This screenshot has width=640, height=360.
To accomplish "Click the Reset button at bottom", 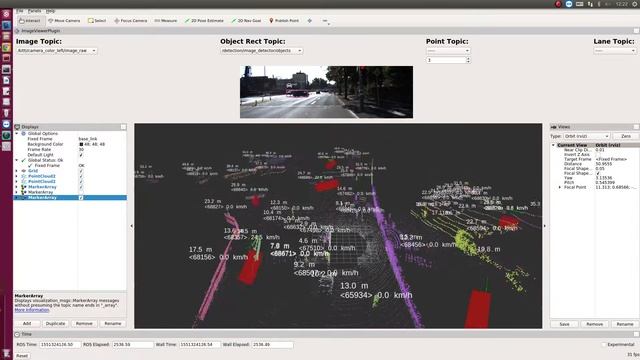I will coord(22,356).
